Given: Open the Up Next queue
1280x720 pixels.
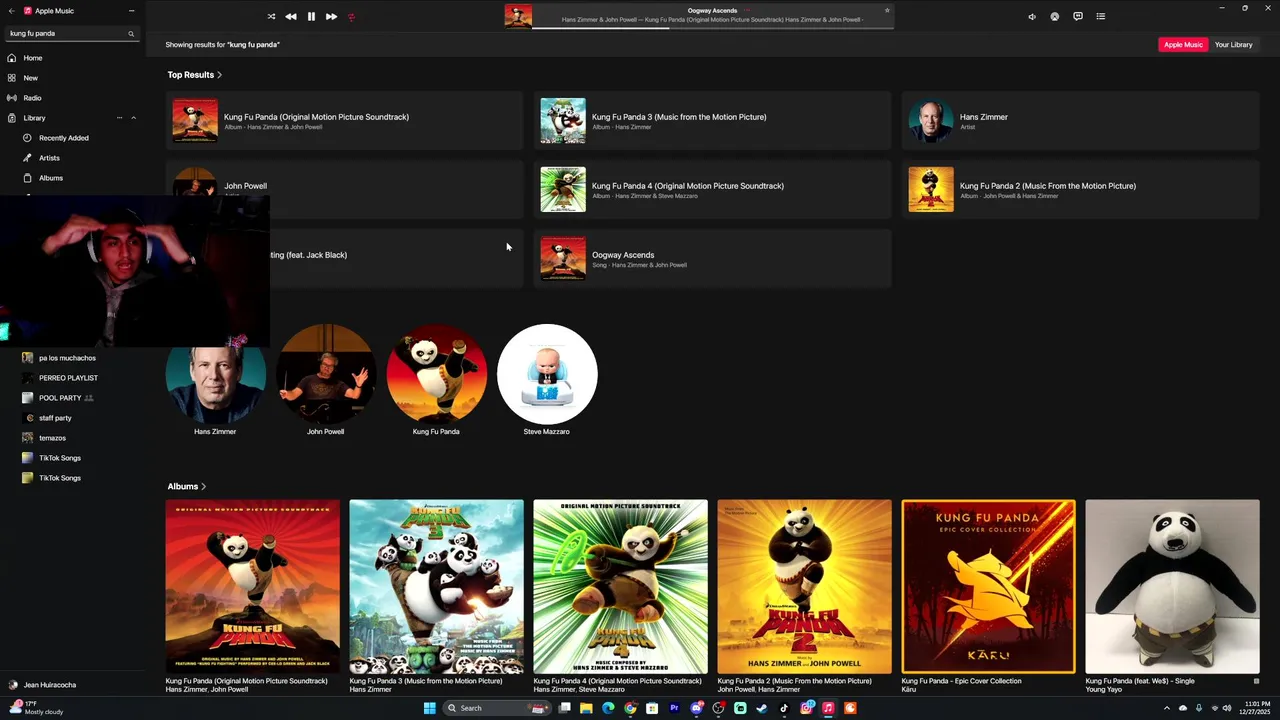Looking at the screenshot, I should 1100,16.
